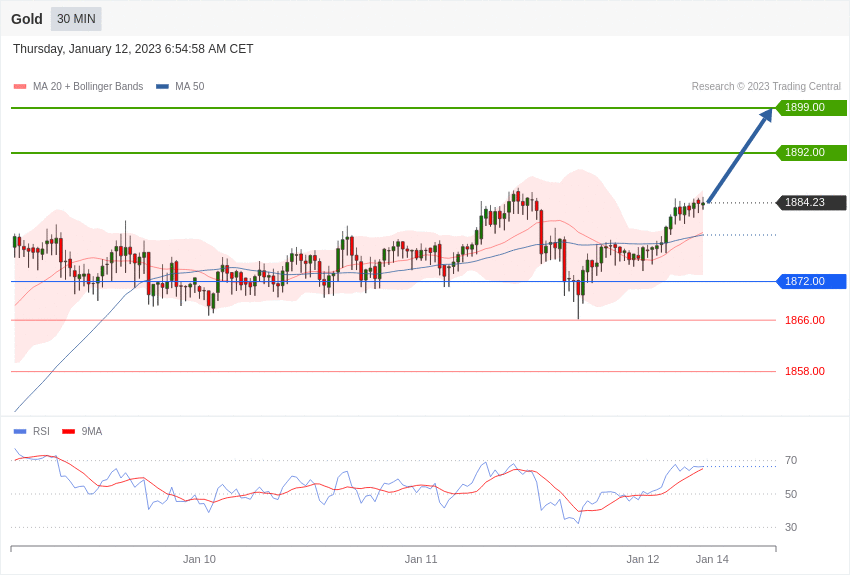Click the Gold instrument title

27,19
